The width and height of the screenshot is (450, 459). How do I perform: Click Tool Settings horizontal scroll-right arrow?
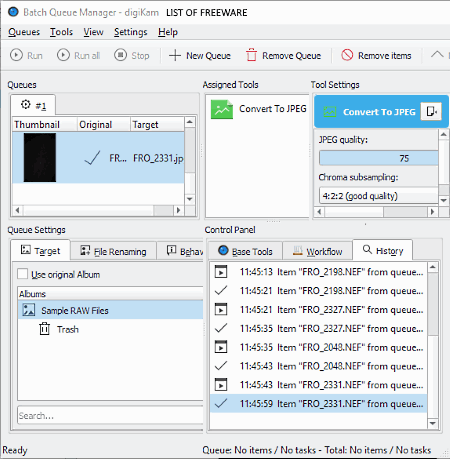click(x=432, y=212)
